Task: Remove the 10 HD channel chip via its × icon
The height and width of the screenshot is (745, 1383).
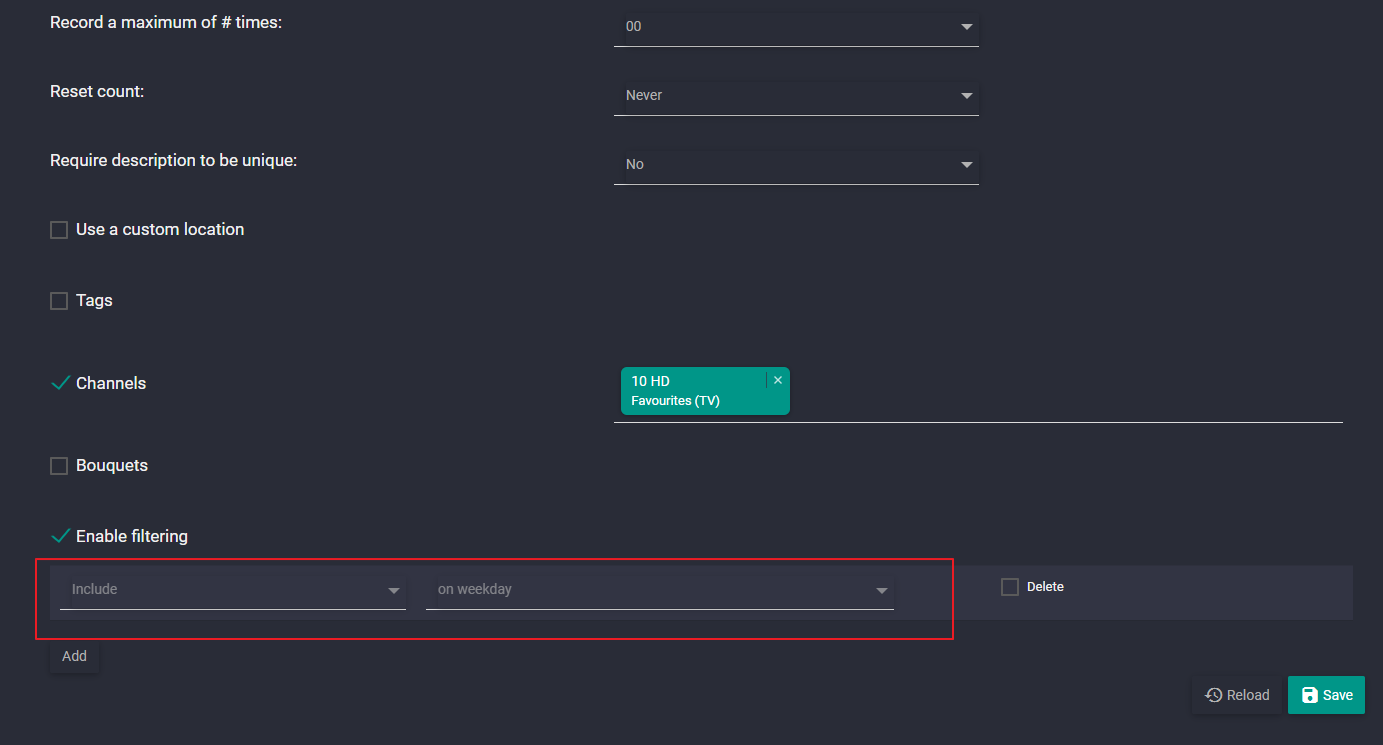Action: (778, 379)
